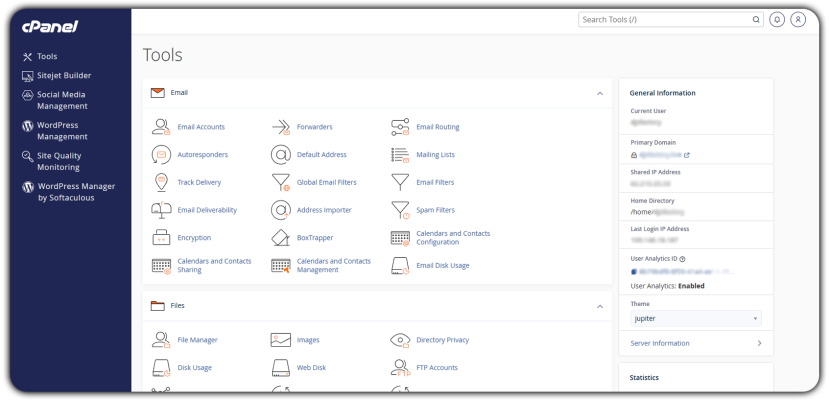Open the Email Accounts icon

click(161, 127)
